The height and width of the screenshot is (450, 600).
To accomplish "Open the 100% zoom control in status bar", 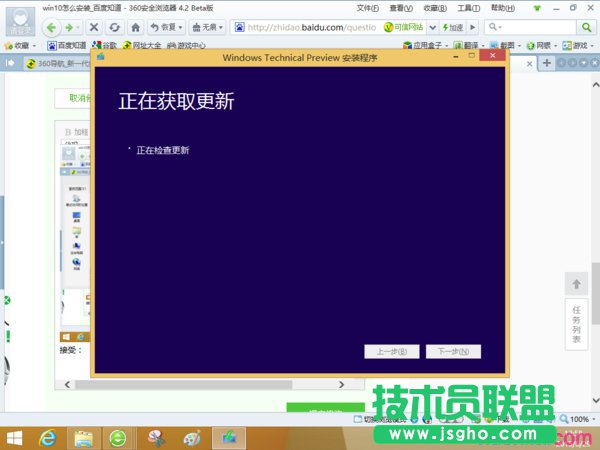I will 577,419.
